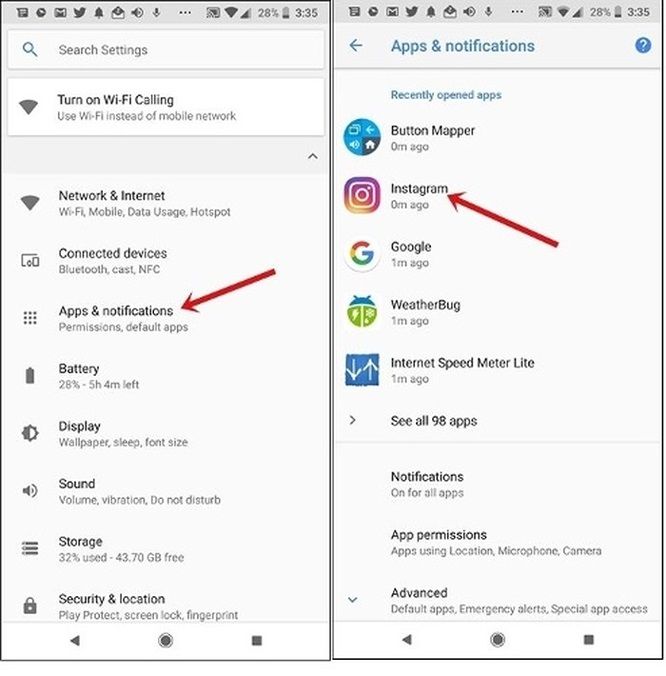Image resolution: width=666 pixels, height=676 pixels.
Task: Tap the Storage icon
Action: pos(30,548)
